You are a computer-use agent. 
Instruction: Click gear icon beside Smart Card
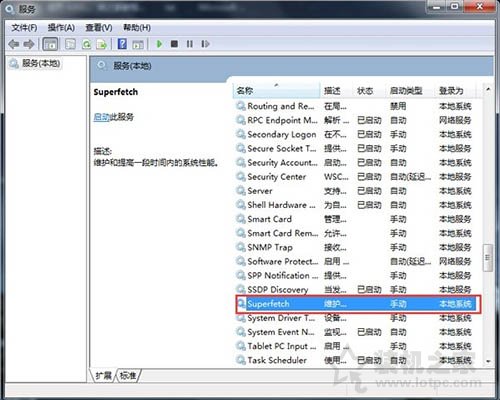click(x=241, y=219)
